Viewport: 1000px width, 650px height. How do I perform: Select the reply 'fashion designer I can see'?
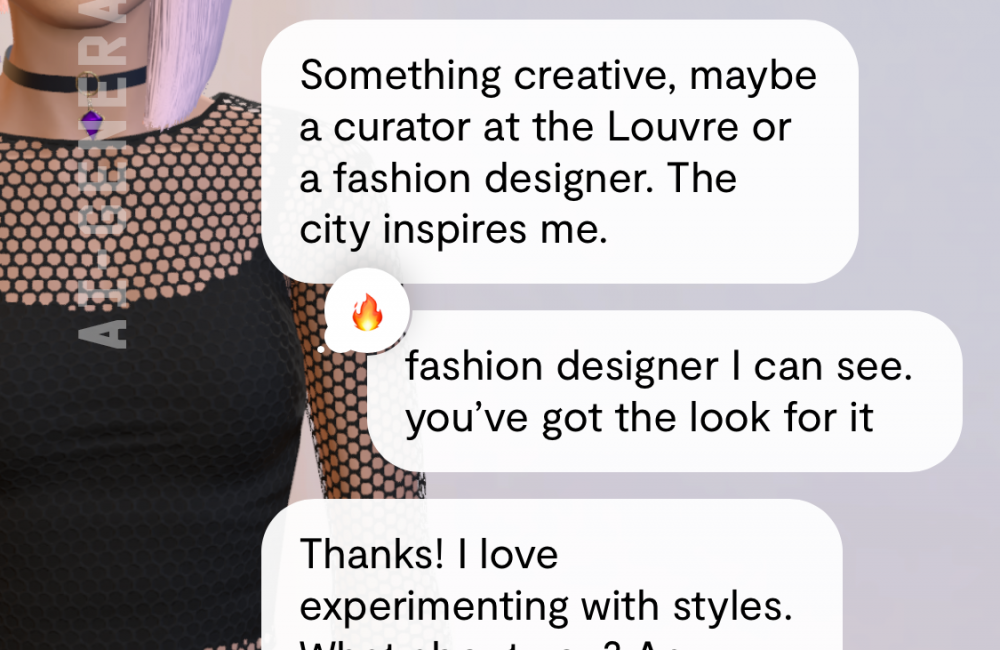664,391
